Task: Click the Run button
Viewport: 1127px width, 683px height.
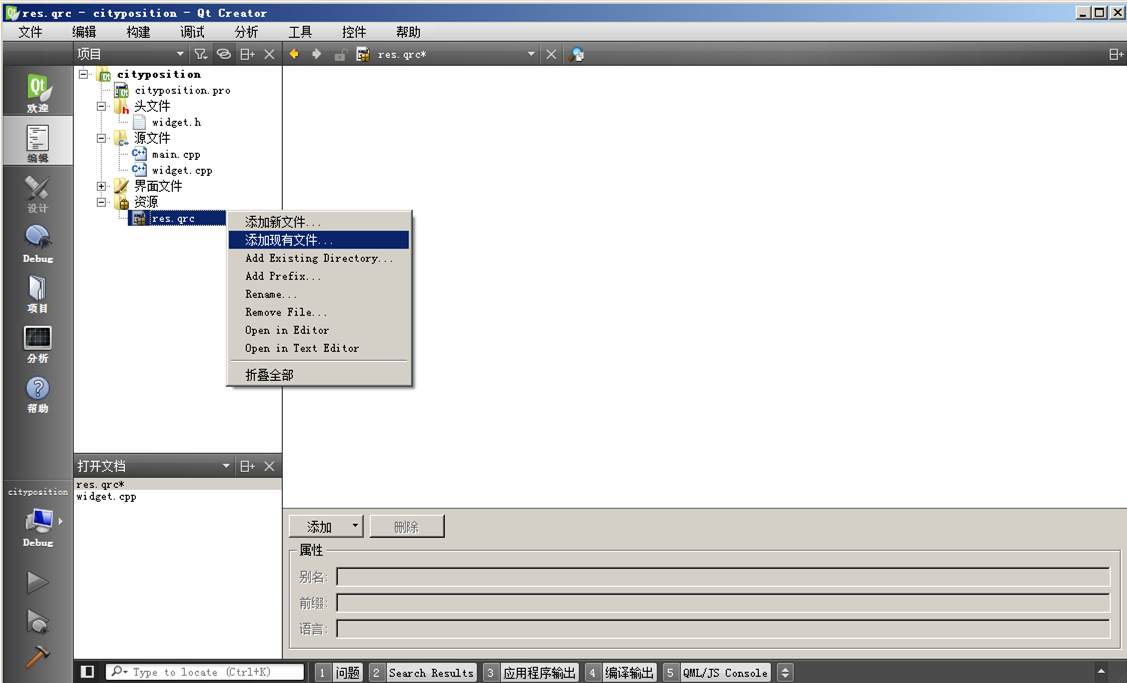Action: (x=37, y=582)
